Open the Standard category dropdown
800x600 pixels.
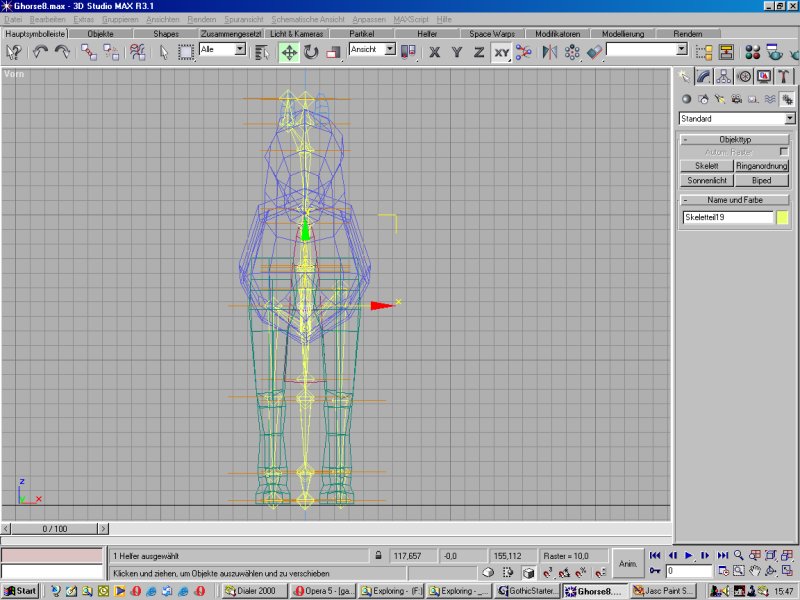(x=736, y=118)
